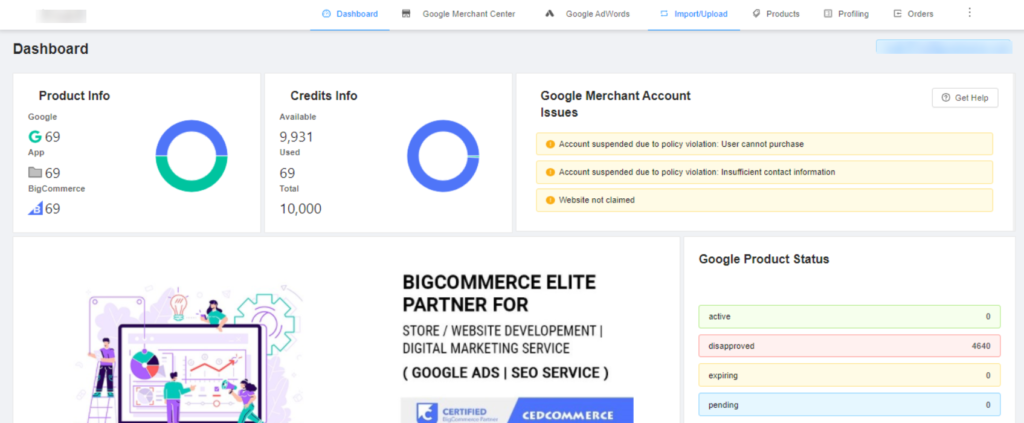Click the Import/Upload arrows icon
Image resolution: width=1024 pixels, height=423 pixels.
pos(664,13)
